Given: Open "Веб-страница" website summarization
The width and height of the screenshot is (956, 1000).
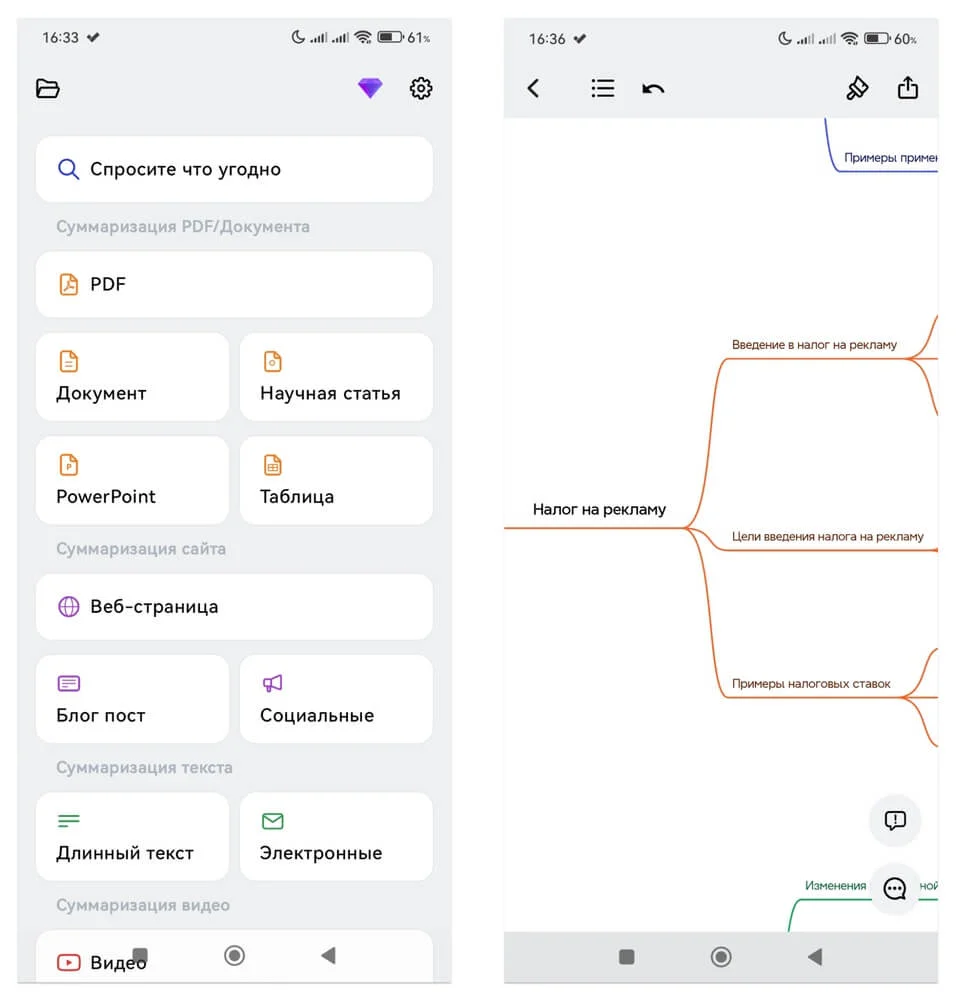Looking at the screenshot, I should pyautogui.click(x=234, y=607).
